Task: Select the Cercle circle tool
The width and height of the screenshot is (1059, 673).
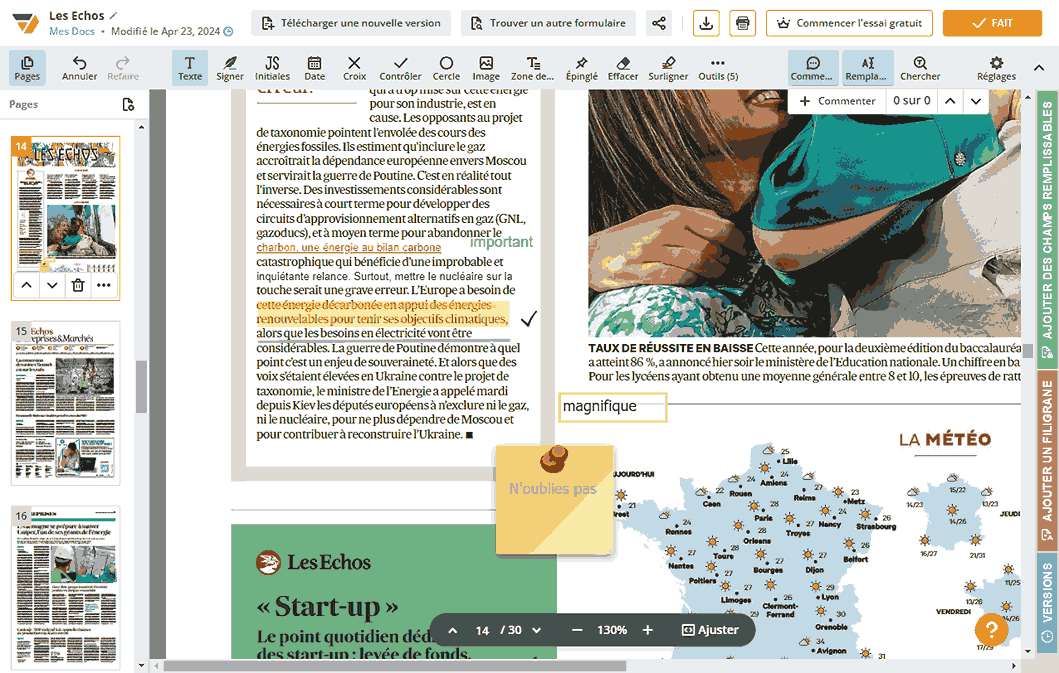Action: 446,68
